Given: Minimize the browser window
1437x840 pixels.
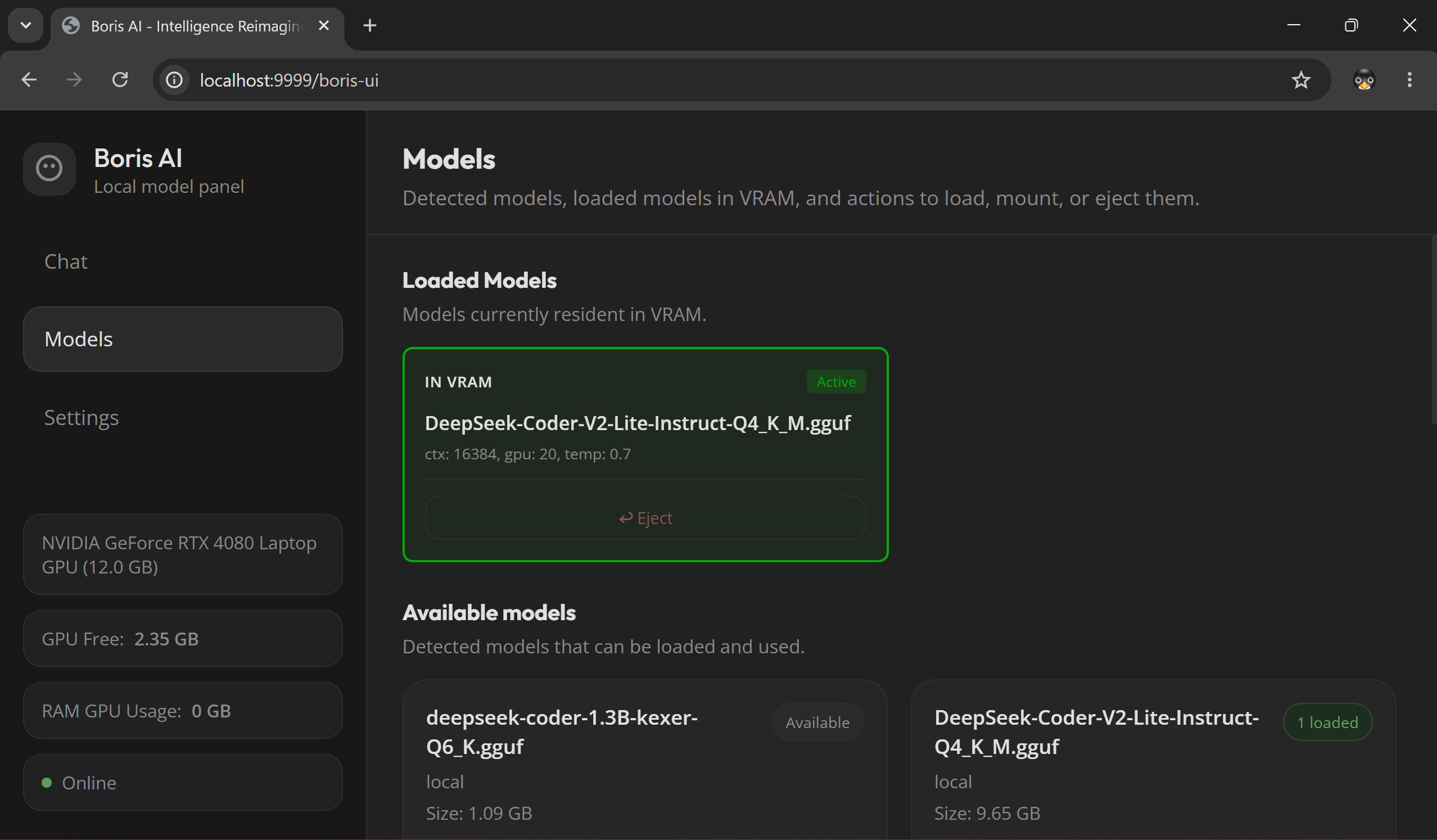Looking at the screenshot, I should coord(1294,25).
